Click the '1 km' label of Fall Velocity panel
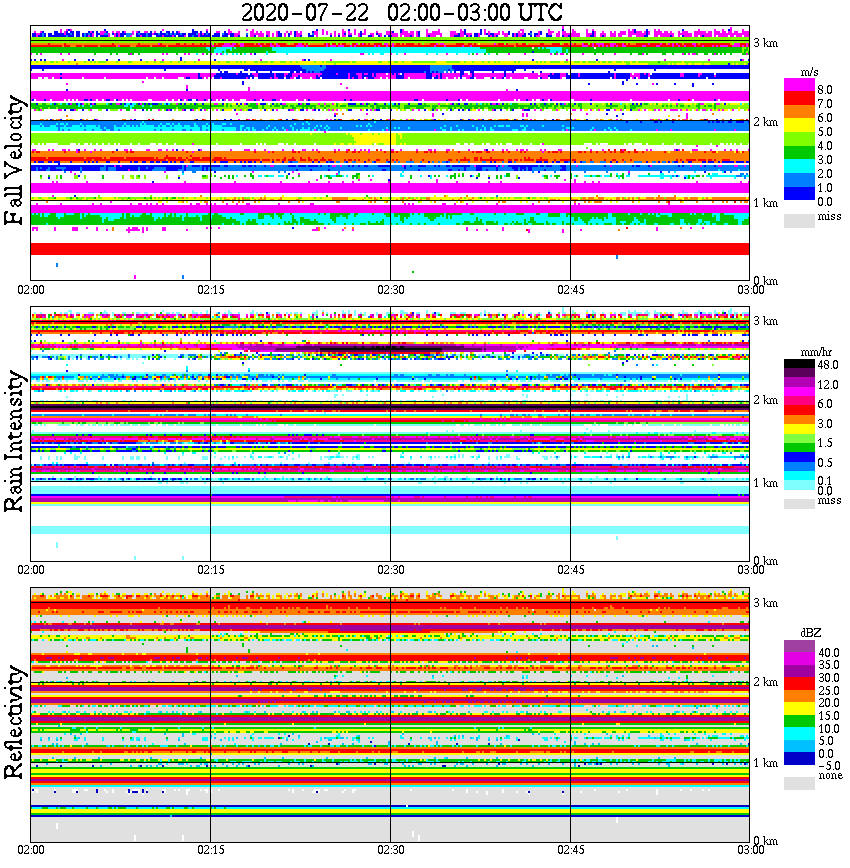Screen dimensions: 850x868 coord(766,203)
